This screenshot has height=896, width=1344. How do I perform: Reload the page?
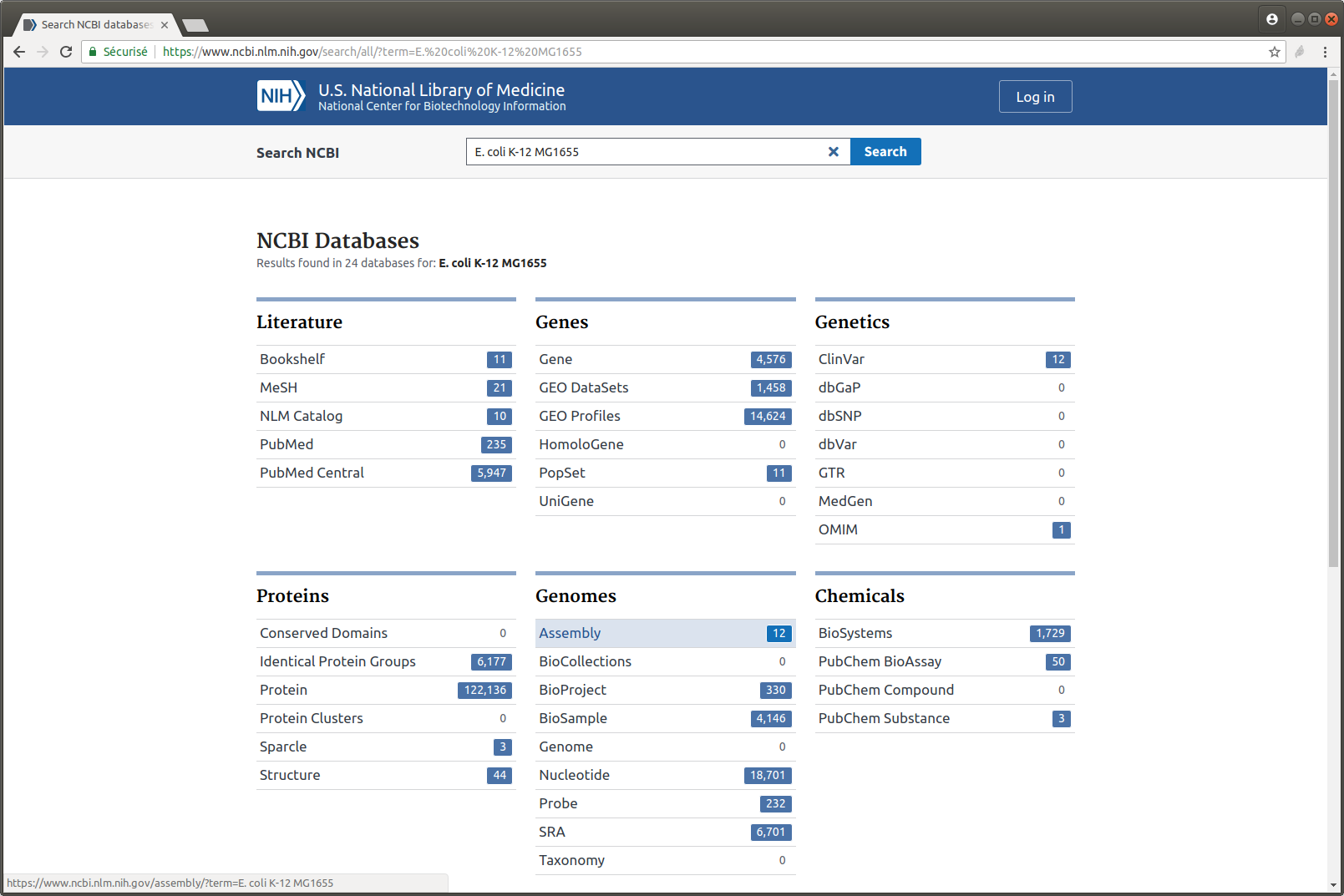[66, 52]
